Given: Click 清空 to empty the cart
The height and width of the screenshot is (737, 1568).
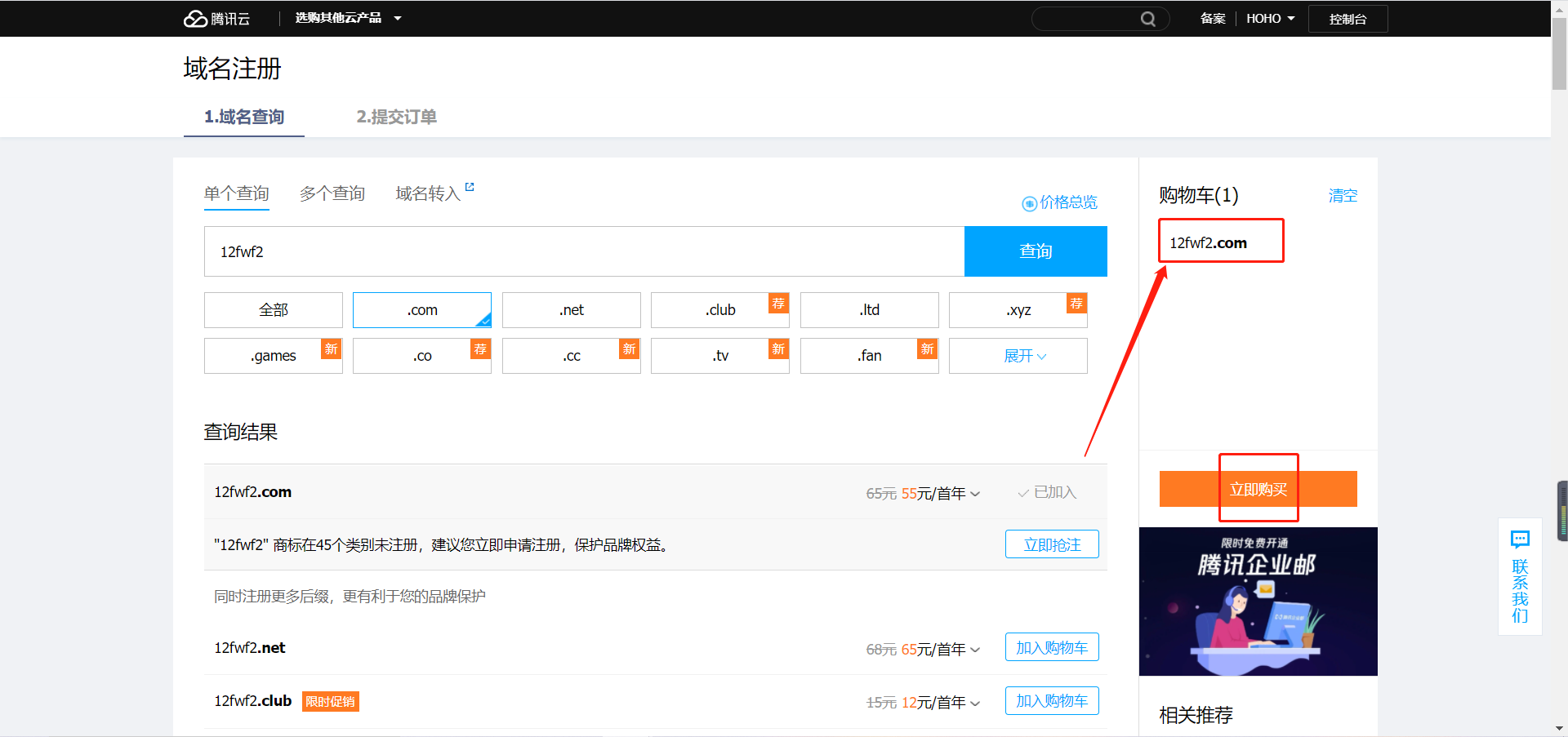Looking at the screenshot, I should coord(1342,196).
